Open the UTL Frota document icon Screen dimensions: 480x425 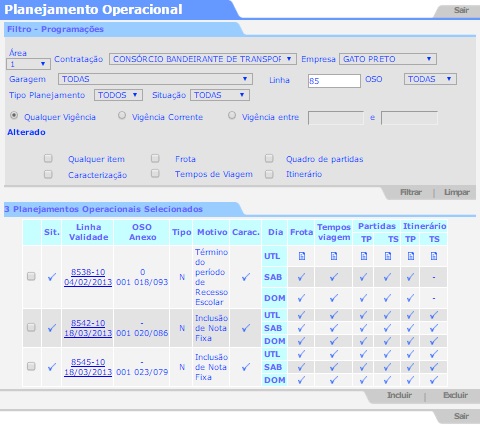click(302, 256)
